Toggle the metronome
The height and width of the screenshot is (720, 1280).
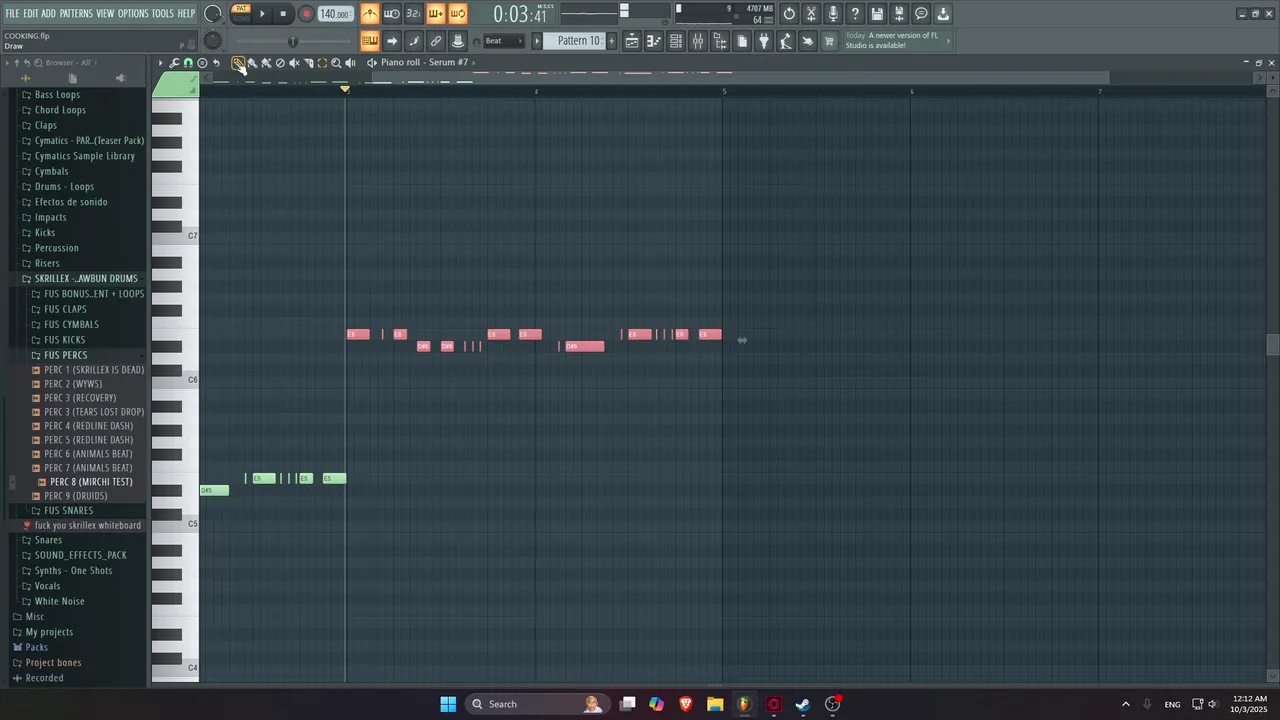coord(371,14)
